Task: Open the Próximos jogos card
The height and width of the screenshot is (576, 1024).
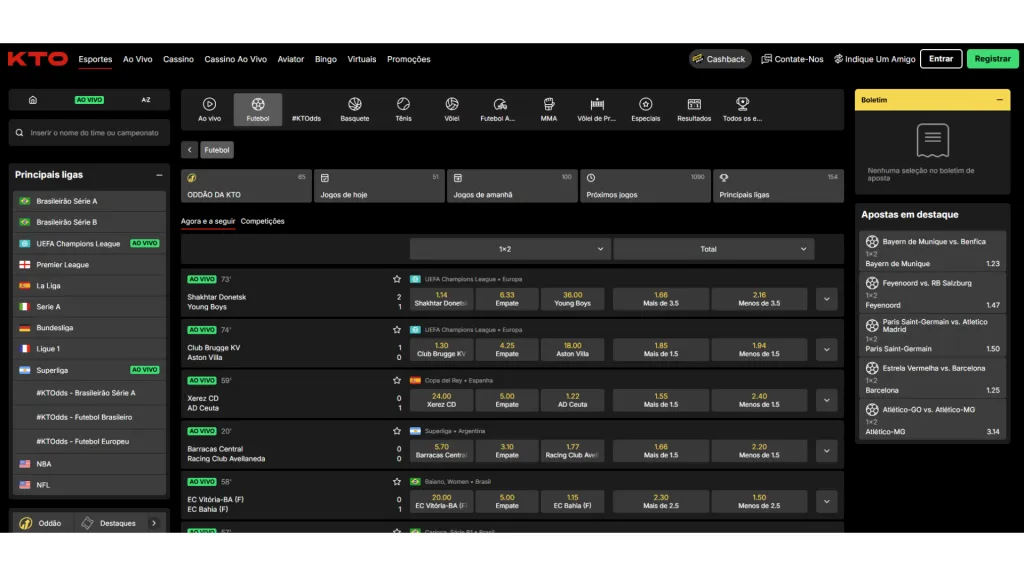Action: pos(645,186)
